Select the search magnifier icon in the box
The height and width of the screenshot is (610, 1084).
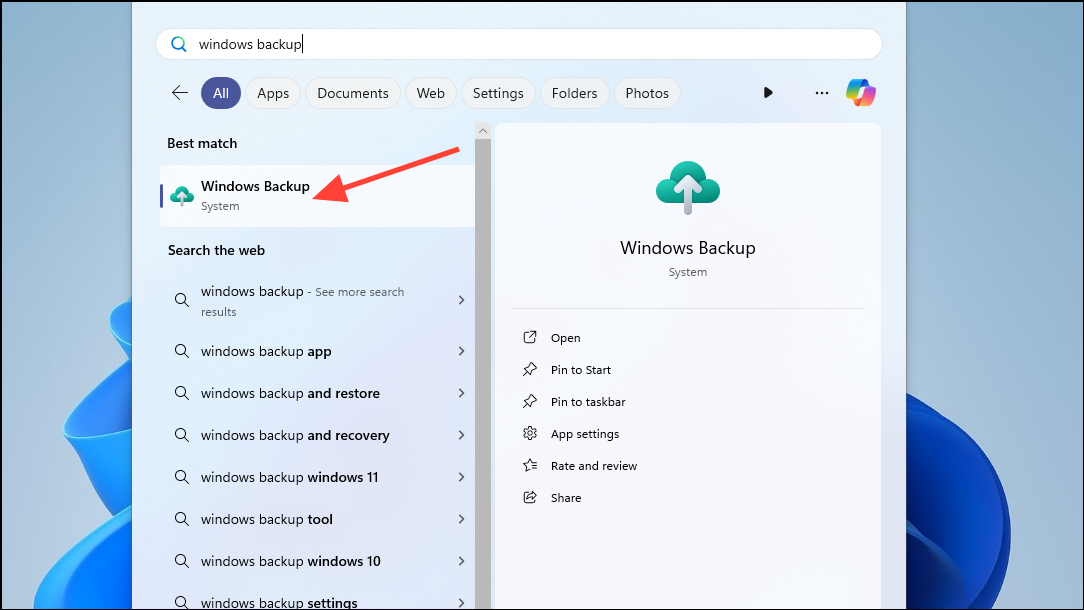coord(179,44)
